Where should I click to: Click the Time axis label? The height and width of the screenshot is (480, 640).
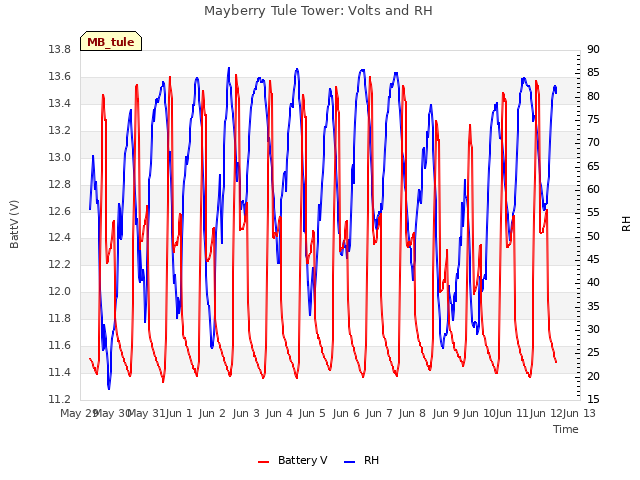pos(566,429)
